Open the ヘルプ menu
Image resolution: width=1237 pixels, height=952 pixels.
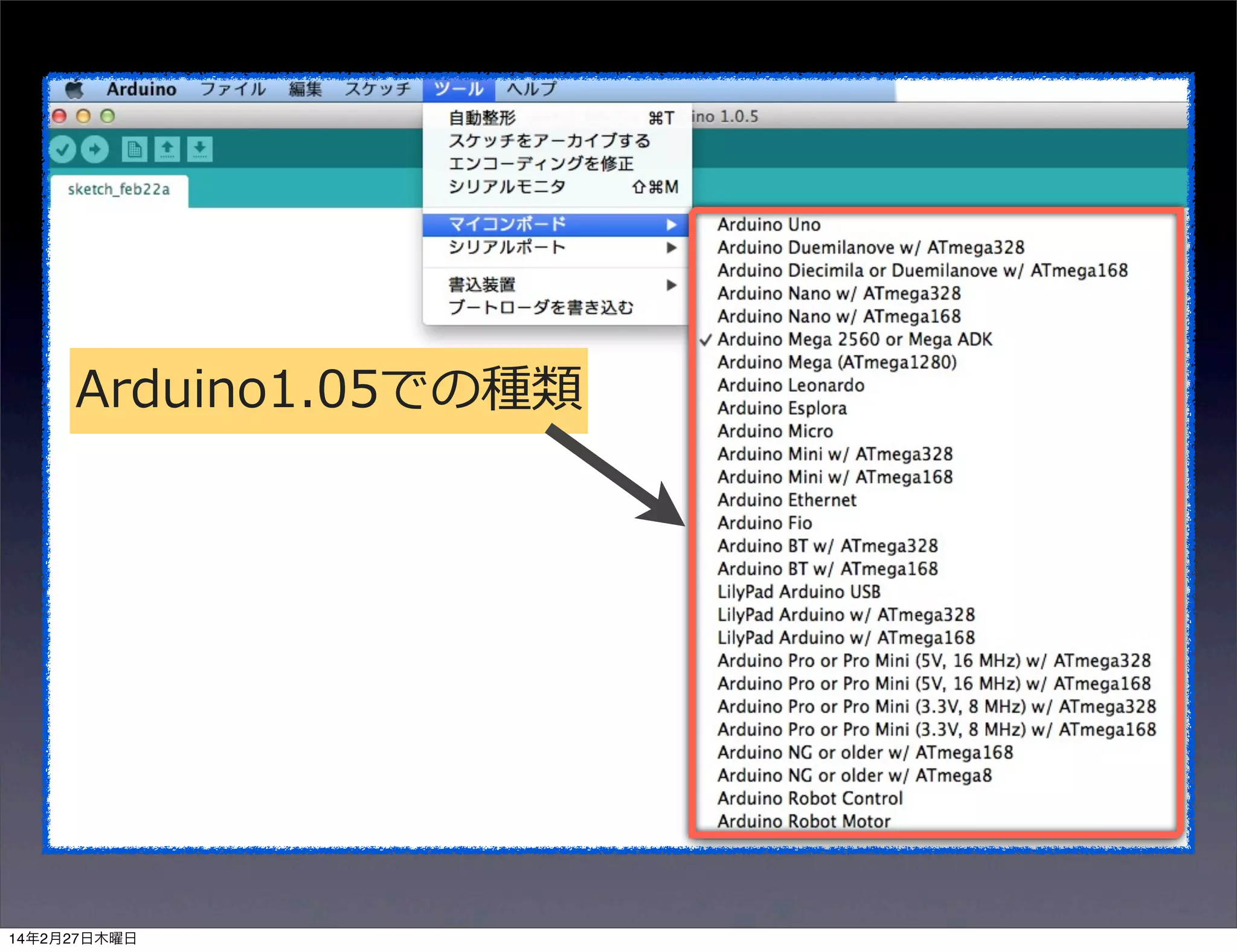[532, 89]
